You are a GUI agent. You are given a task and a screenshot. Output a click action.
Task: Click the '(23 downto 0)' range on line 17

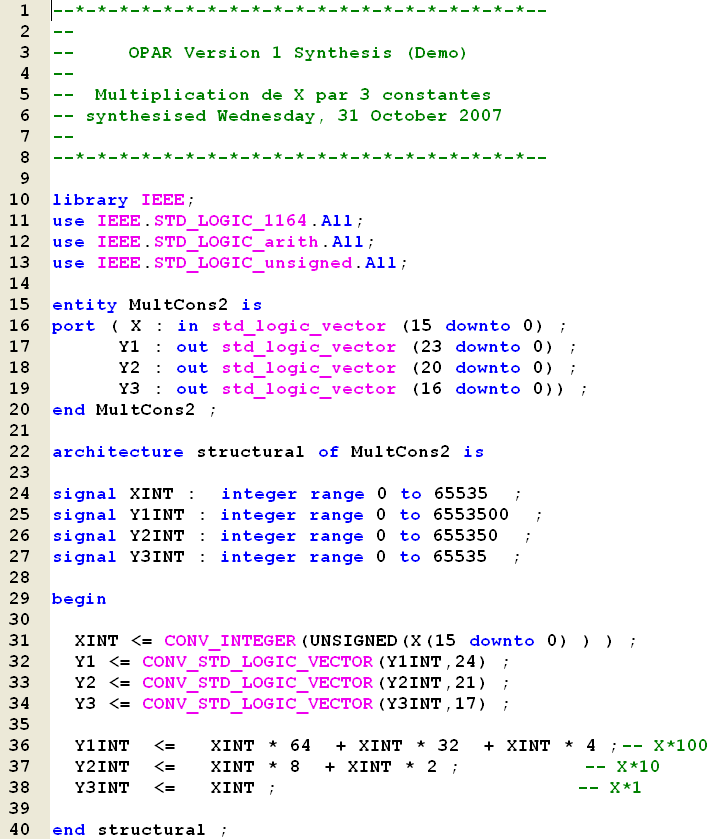(483, 347)
